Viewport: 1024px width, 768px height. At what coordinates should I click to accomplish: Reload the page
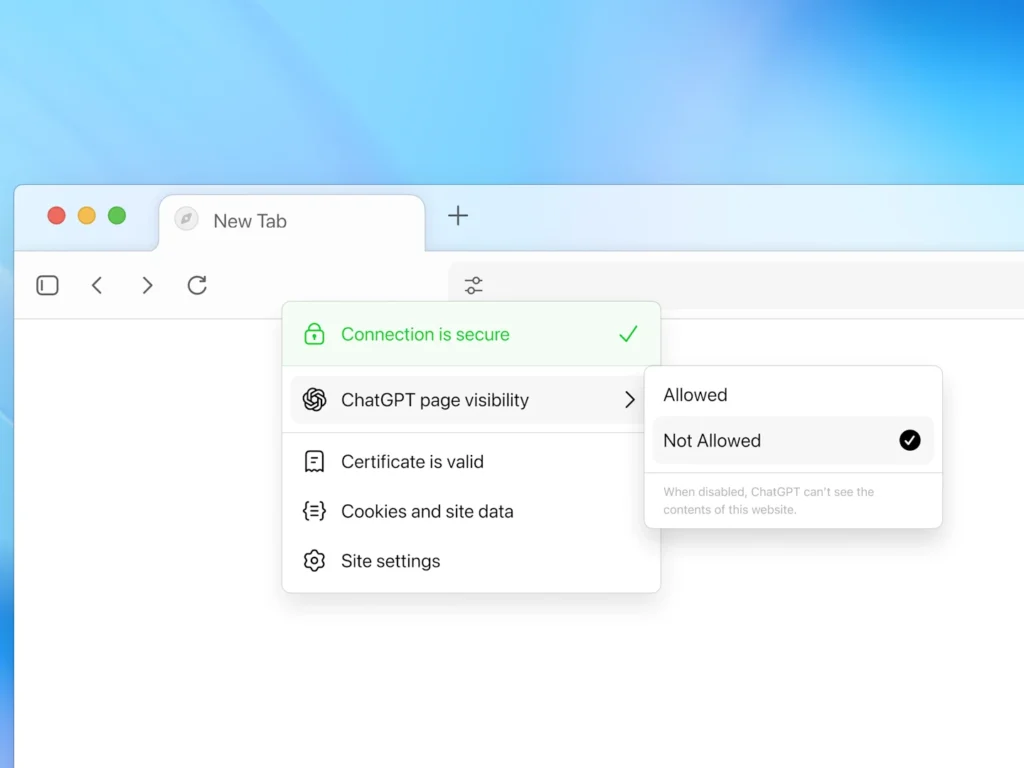(x=197, y=285)
